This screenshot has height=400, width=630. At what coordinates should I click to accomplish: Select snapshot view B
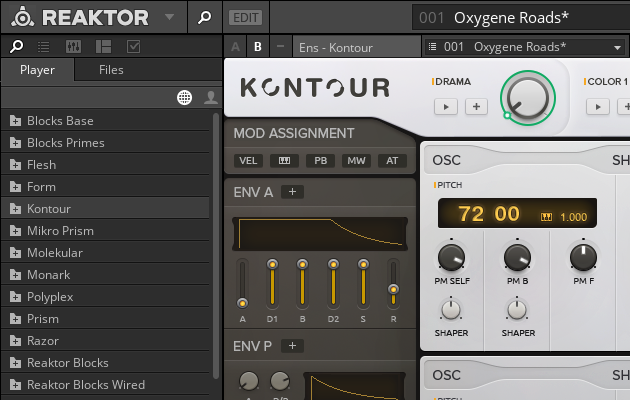pyautogui.click(x=258, y=47)
